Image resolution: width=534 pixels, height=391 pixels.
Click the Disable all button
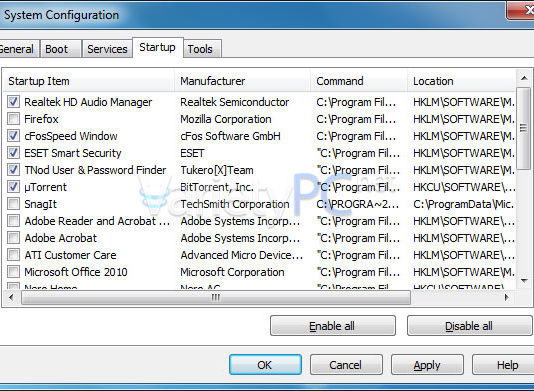pos(469,326)
